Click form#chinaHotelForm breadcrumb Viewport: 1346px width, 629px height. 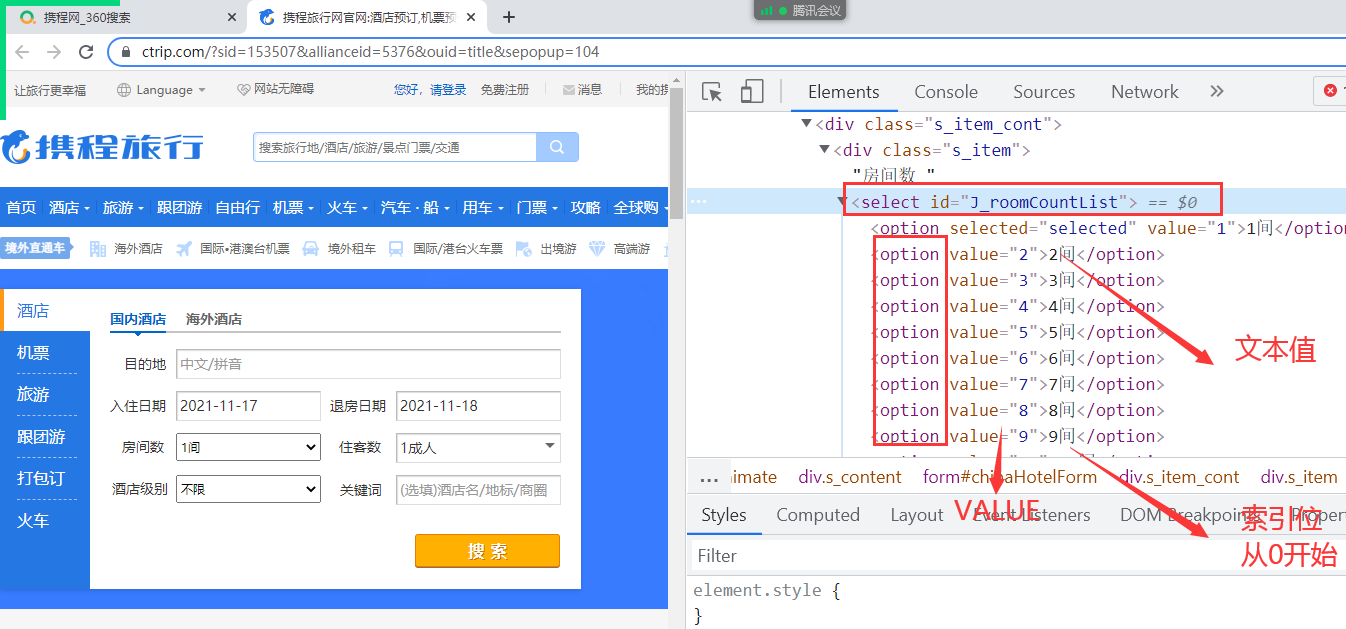click(x=1010, y=477)
